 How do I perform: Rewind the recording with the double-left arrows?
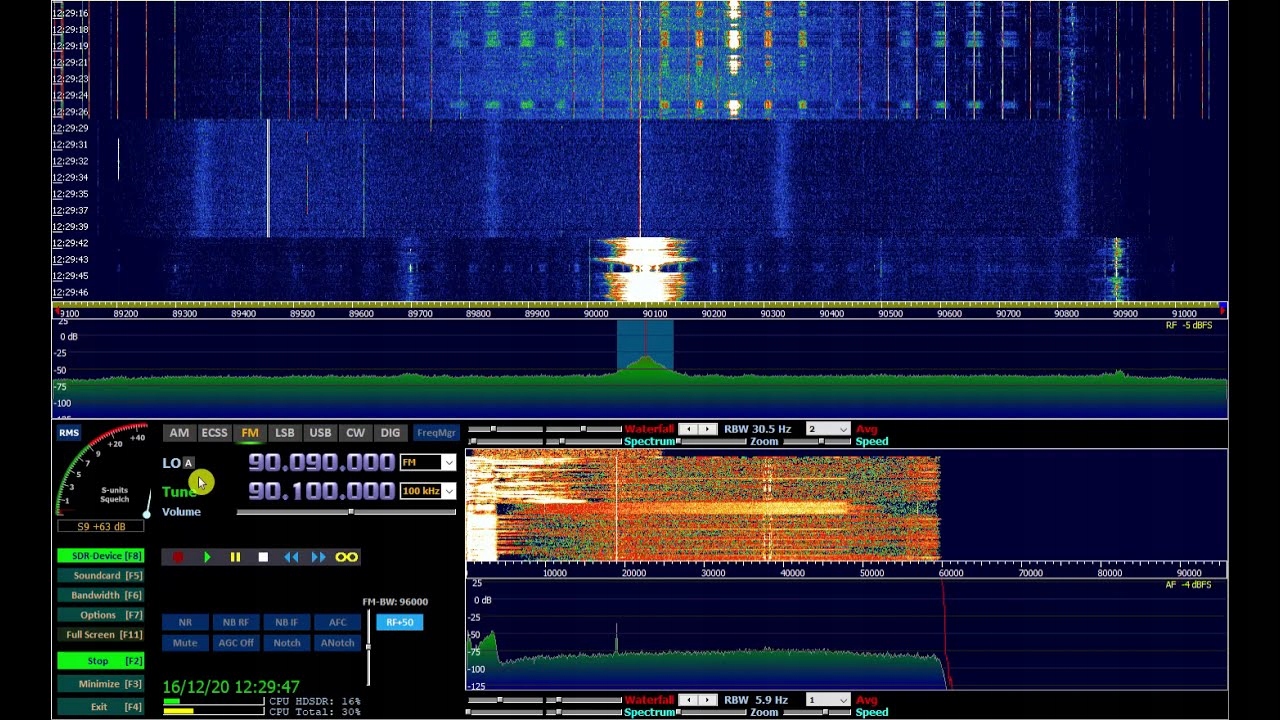291,557
